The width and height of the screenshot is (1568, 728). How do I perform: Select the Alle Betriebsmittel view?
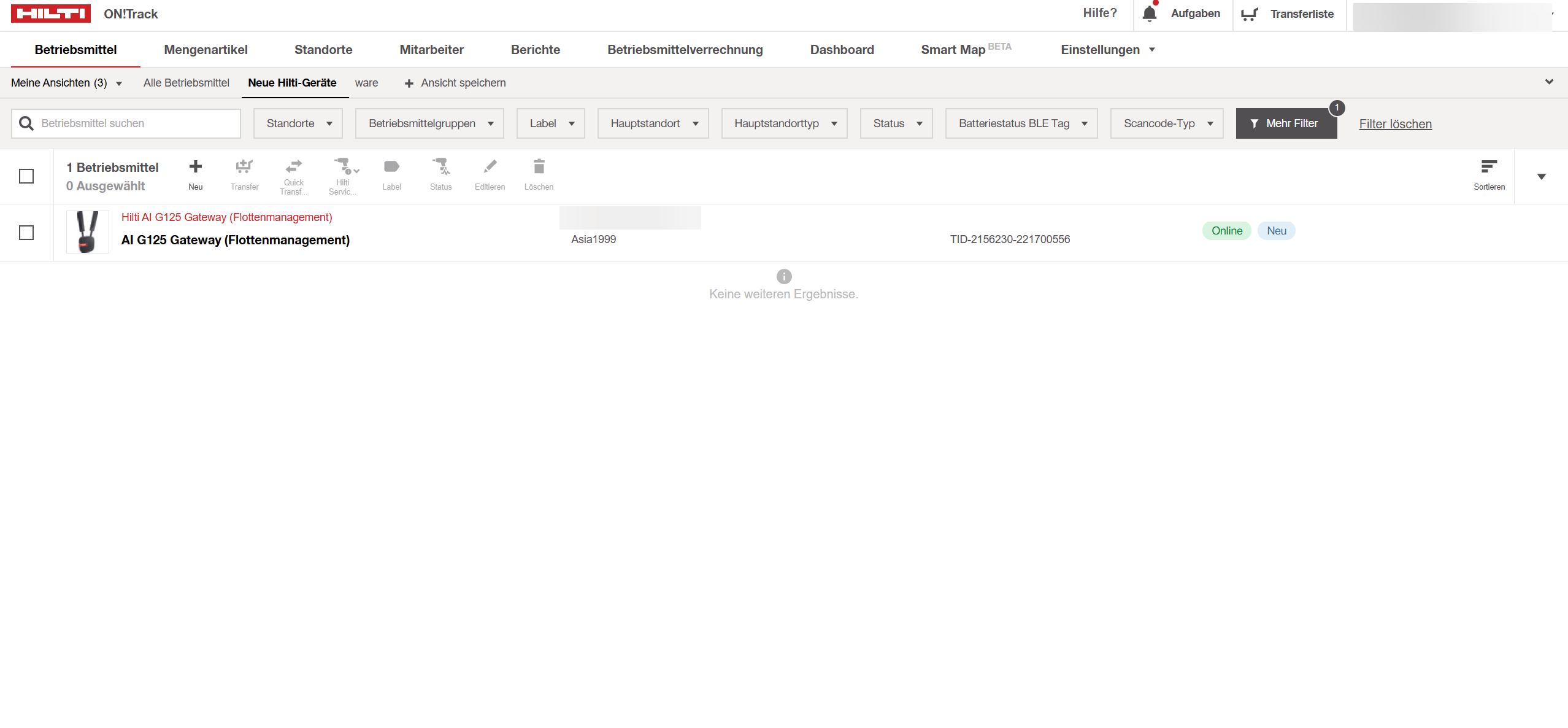pyautogui.click(x=186, y=83)
